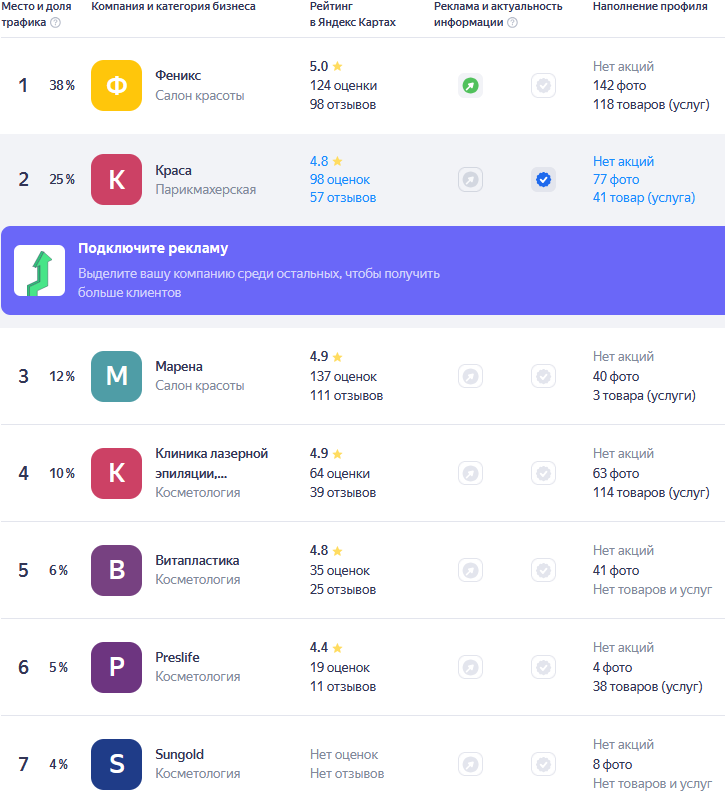Click the red K logo of Клиника лазерной эпиляции

116,473
